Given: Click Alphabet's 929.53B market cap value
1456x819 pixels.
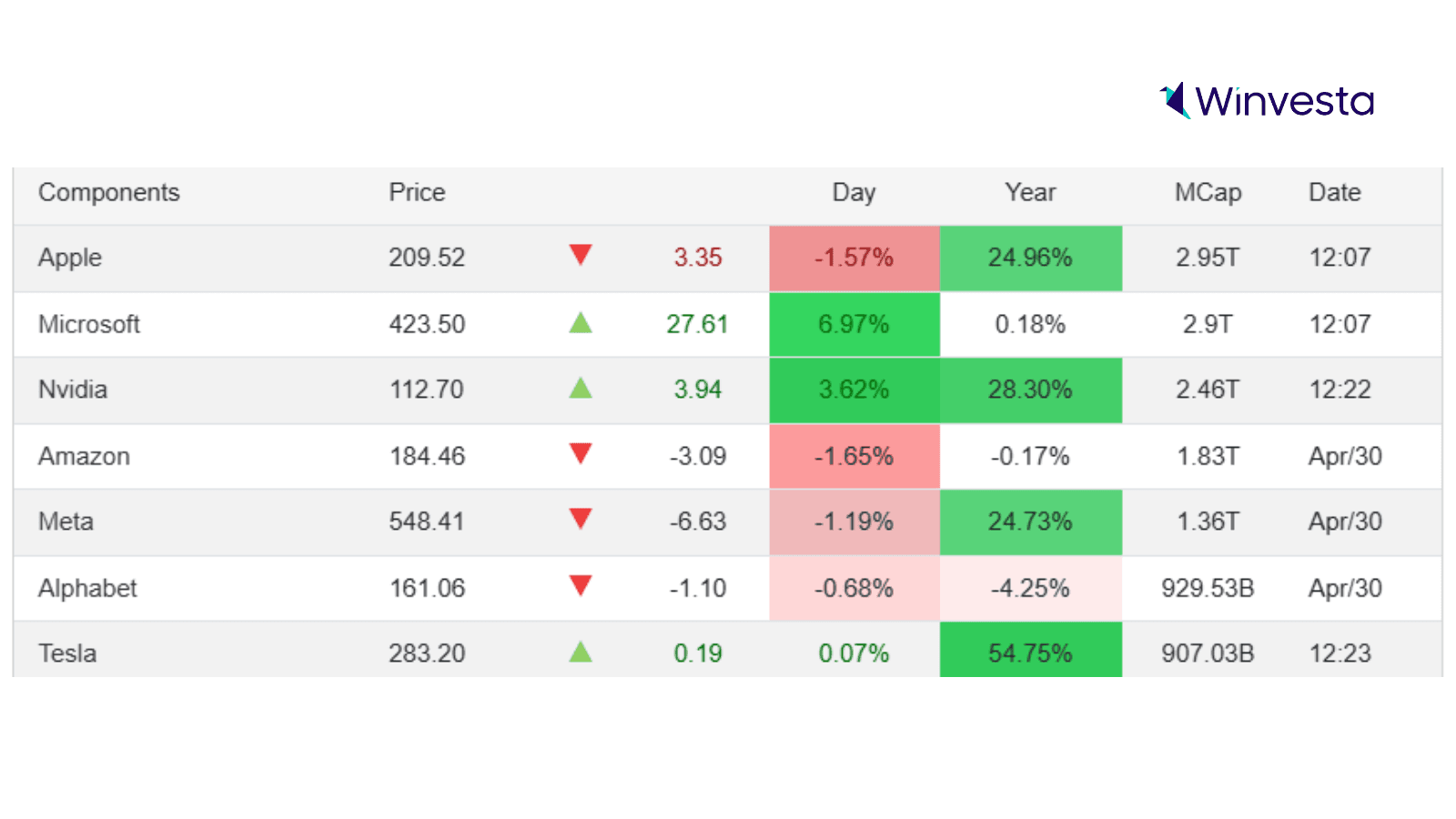Looking at the screenshot, I should click(1208, 589).
